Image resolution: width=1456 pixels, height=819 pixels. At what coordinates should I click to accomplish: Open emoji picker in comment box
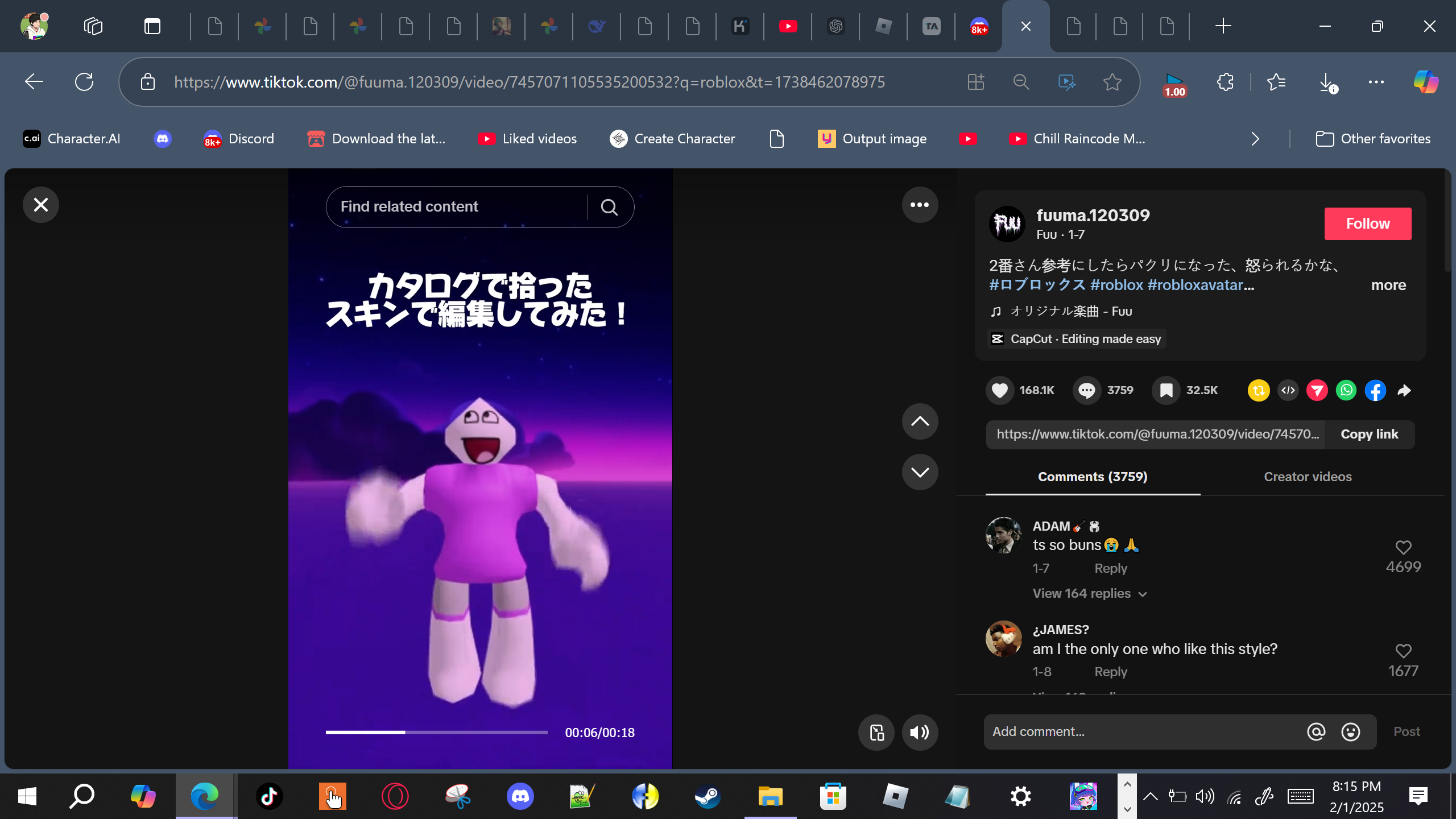point(1350,731)
